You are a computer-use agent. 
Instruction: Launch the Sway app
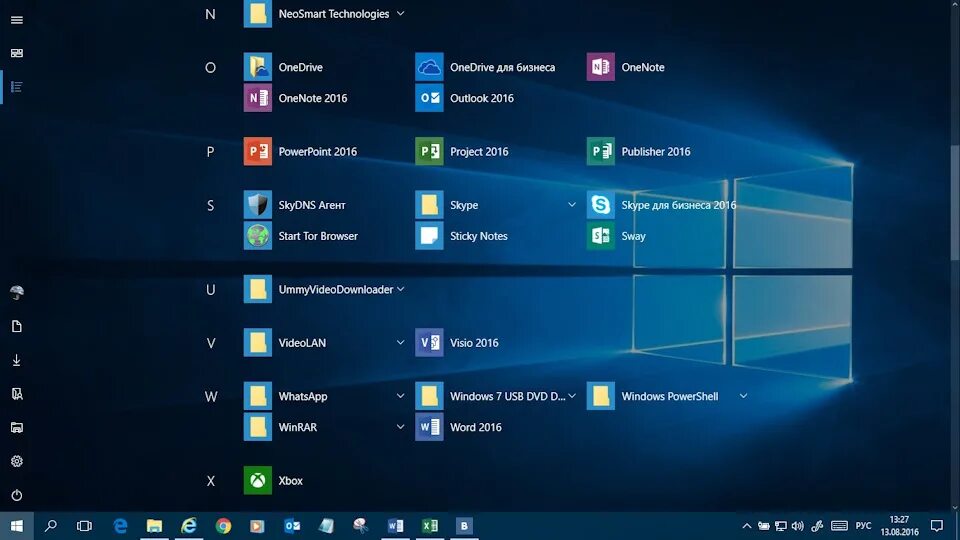click(617, 236)
